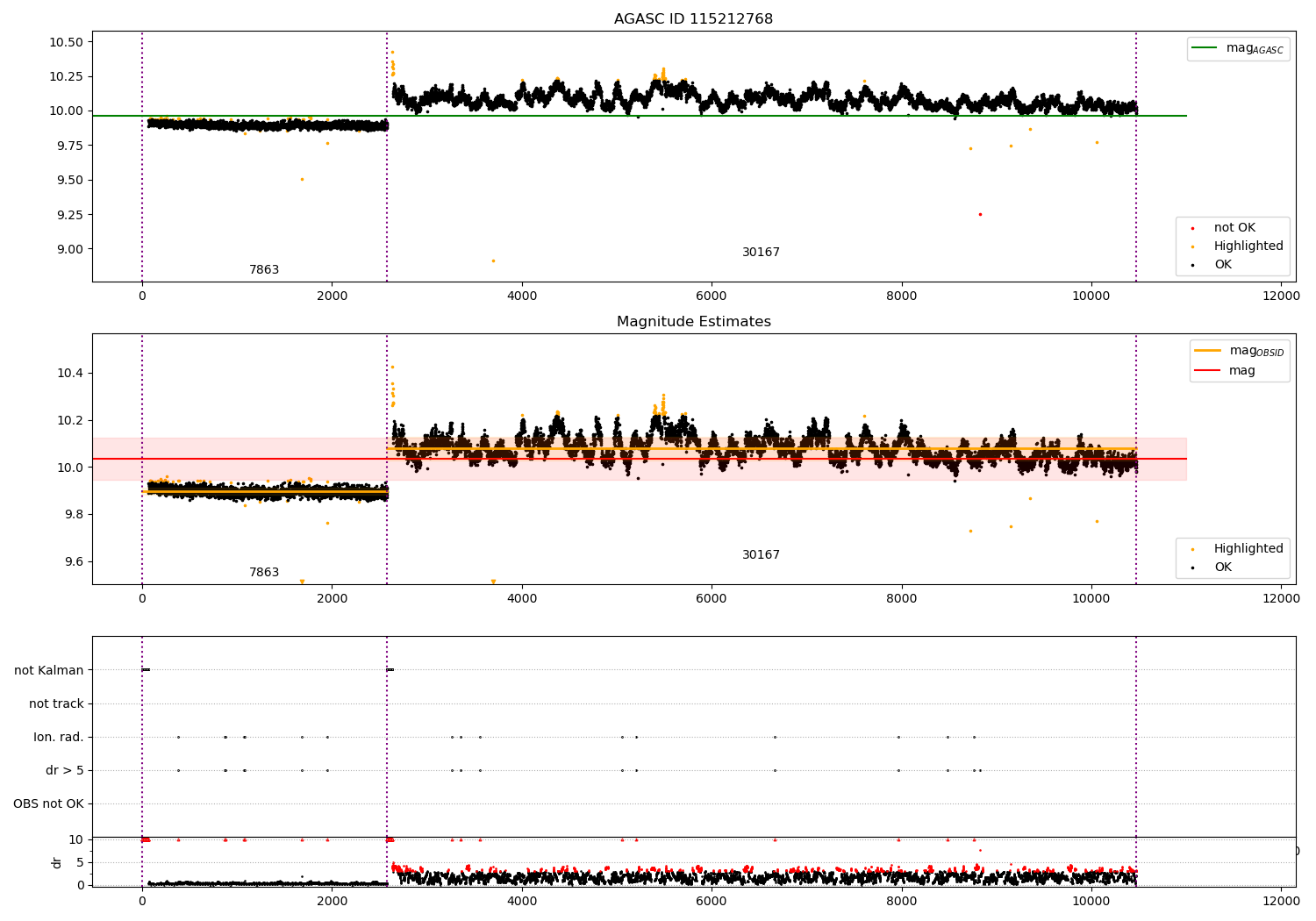Viewport: 1316px width, 921px height.
Task: Click the '10.4' y-axis tick in middle plot
Action: pos(70,374)
